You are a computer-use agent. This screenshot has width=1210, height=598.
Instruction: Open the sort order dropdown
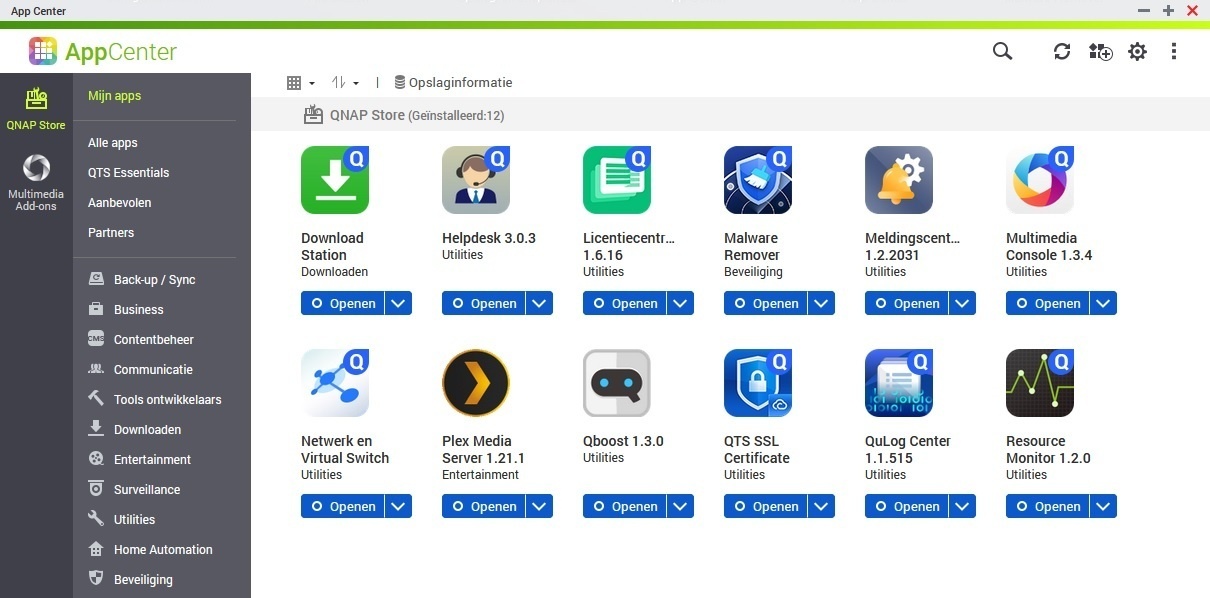[x=345, y=83]
